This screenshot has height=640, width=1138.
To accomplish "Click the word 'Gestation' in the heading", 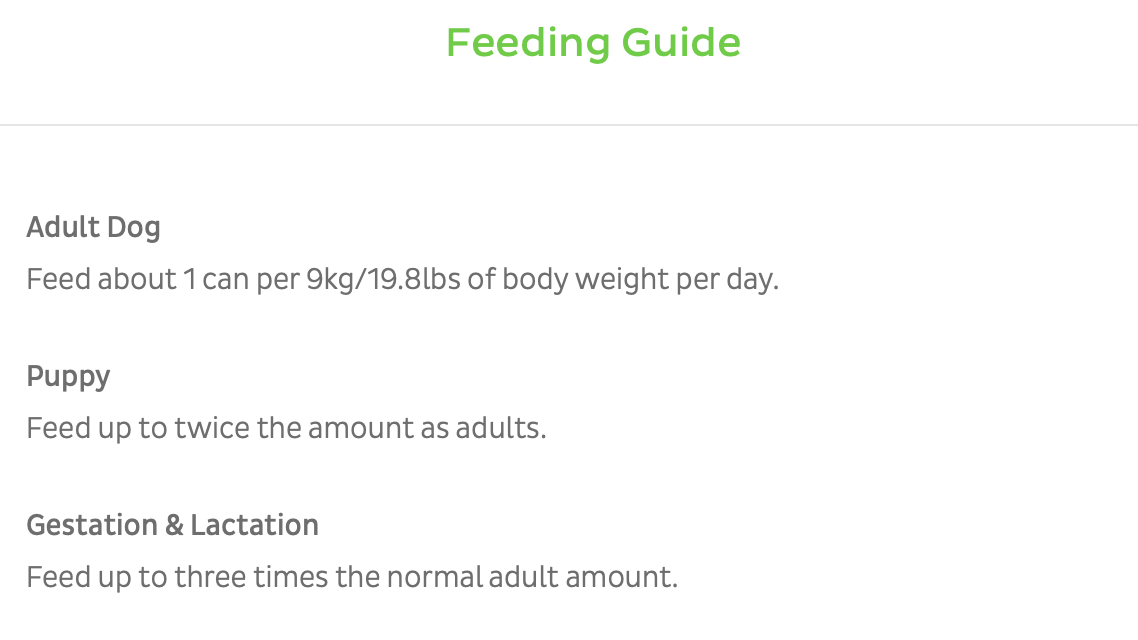I will tap(91, 525).
